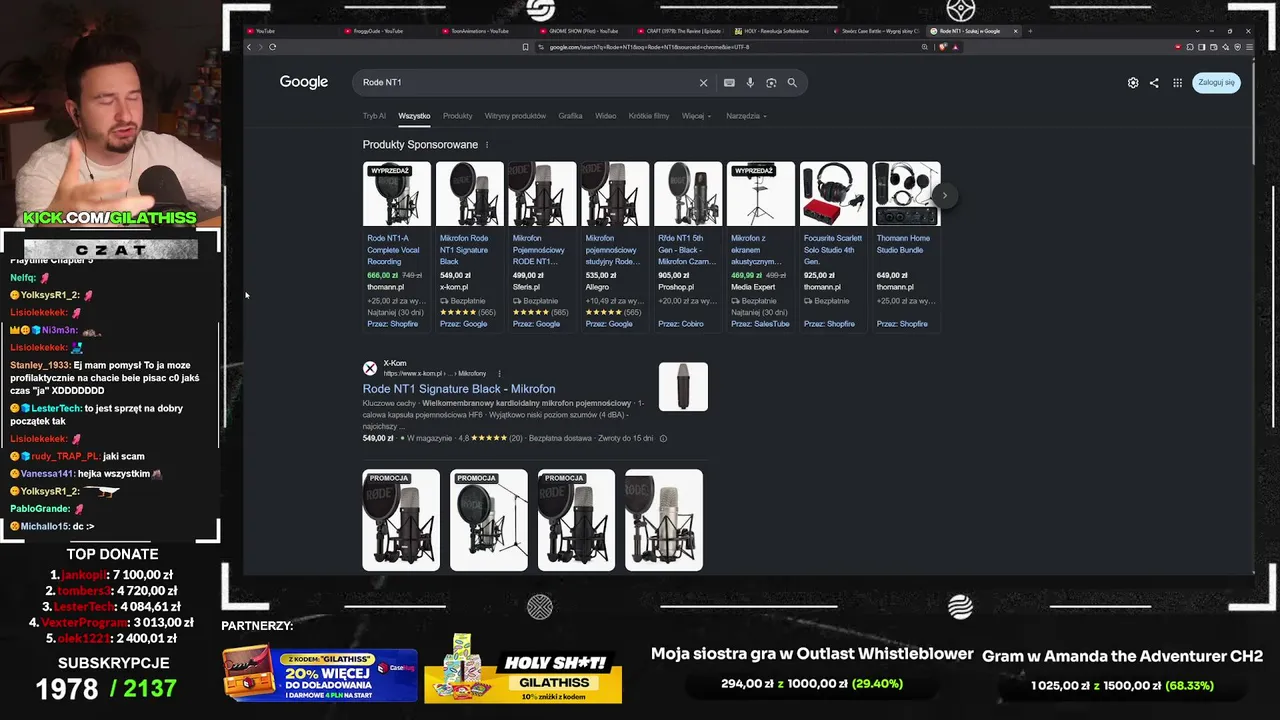
Task: Switch to the Grafika tab
Action: (570, 116)
